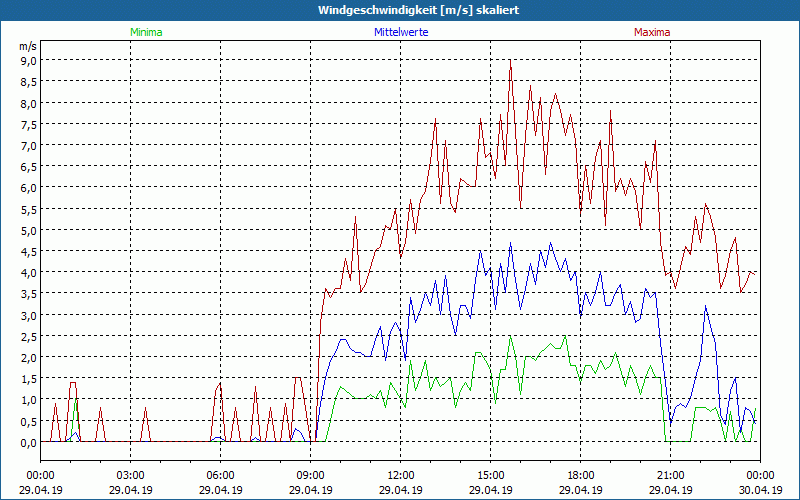Click the 2,0 y-axis value
Screen dimensions: 800x500
[x=29, y=358]
